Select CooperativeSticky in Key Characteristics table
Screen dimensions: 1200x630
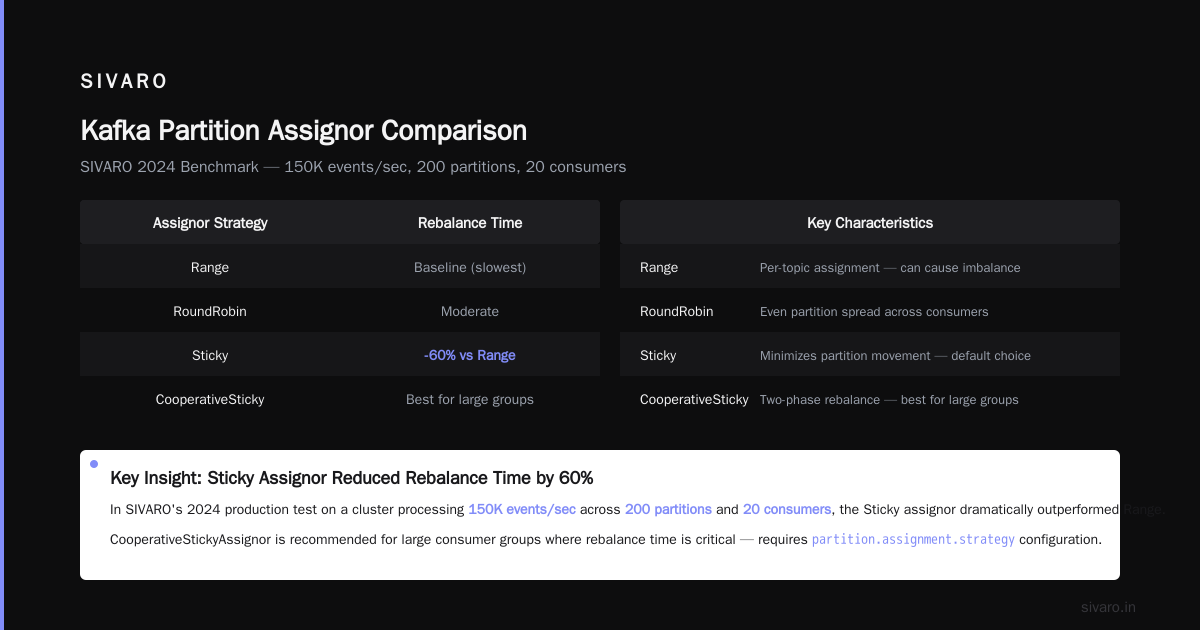694,399
